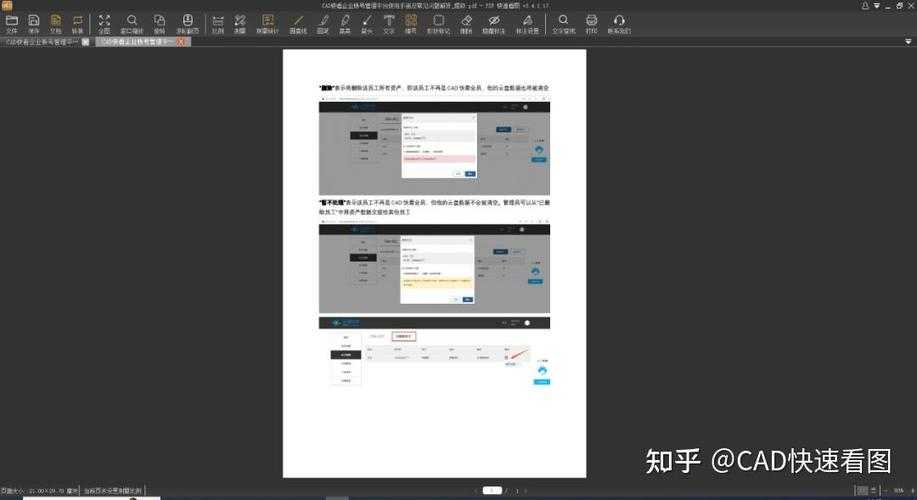Click the yellow document icon in the toolbar
The width and height of the screenshot is (917, 500).
56,23
